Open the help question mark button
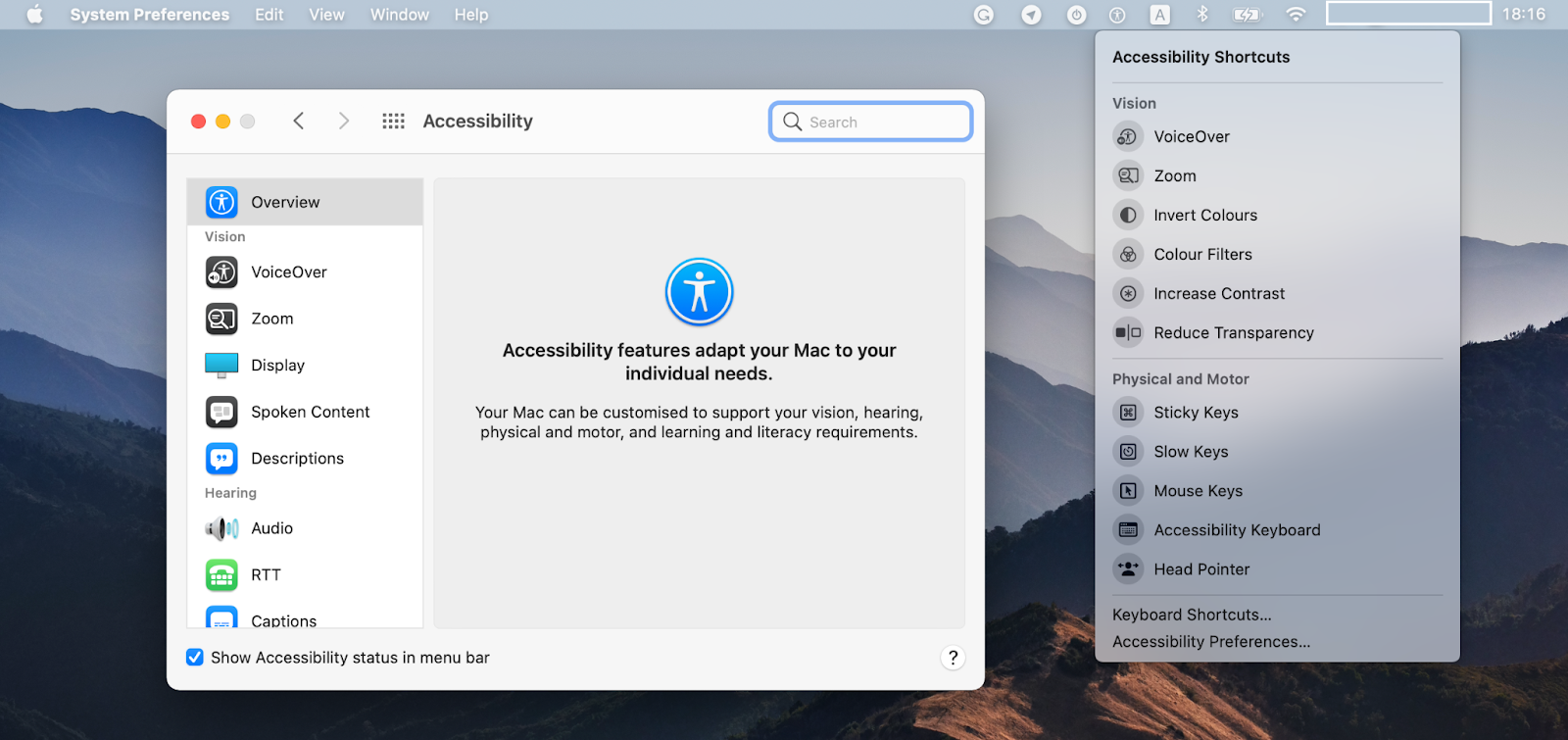 pos(953,658)
